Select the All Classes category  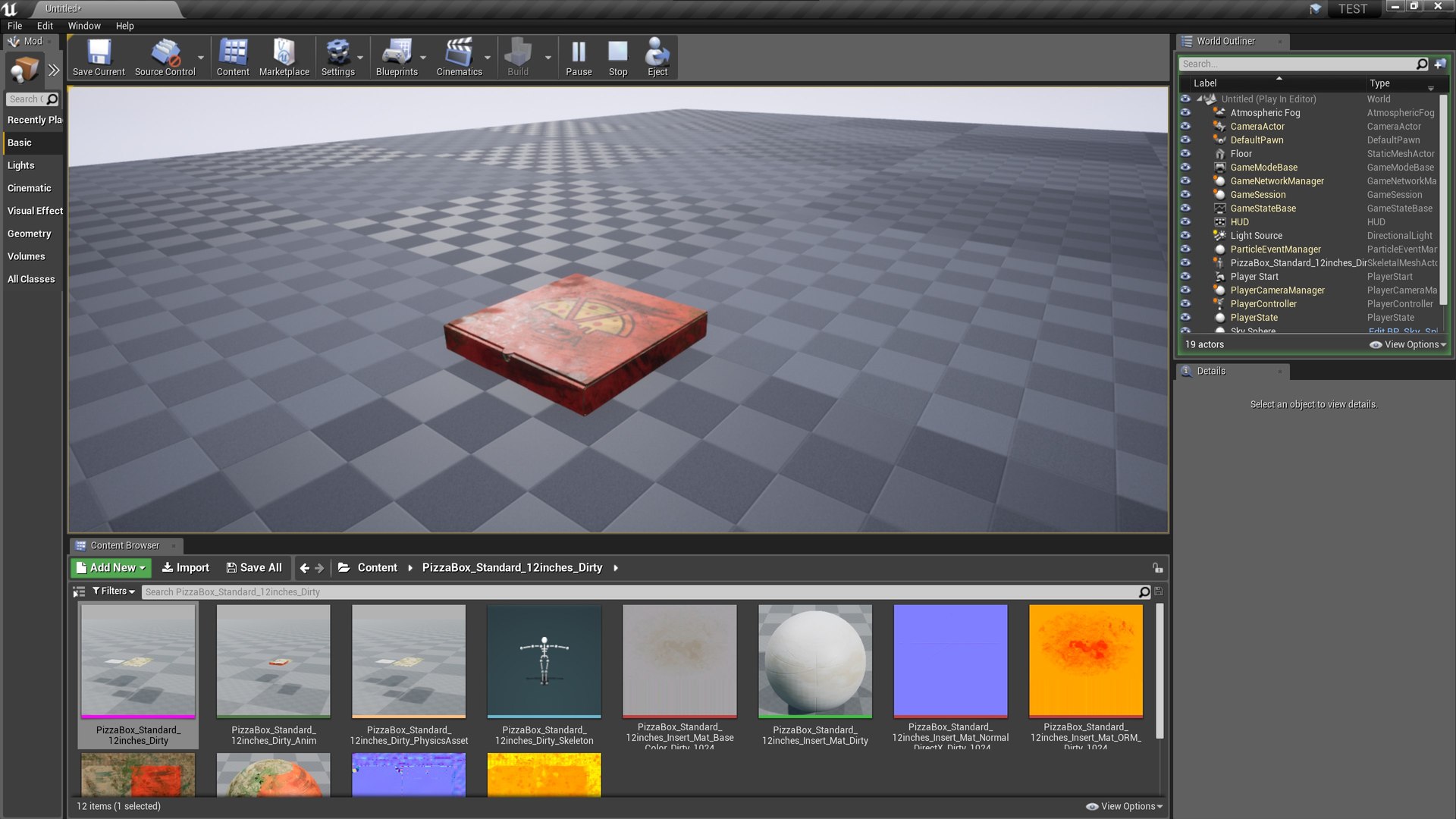pos(33,279)
